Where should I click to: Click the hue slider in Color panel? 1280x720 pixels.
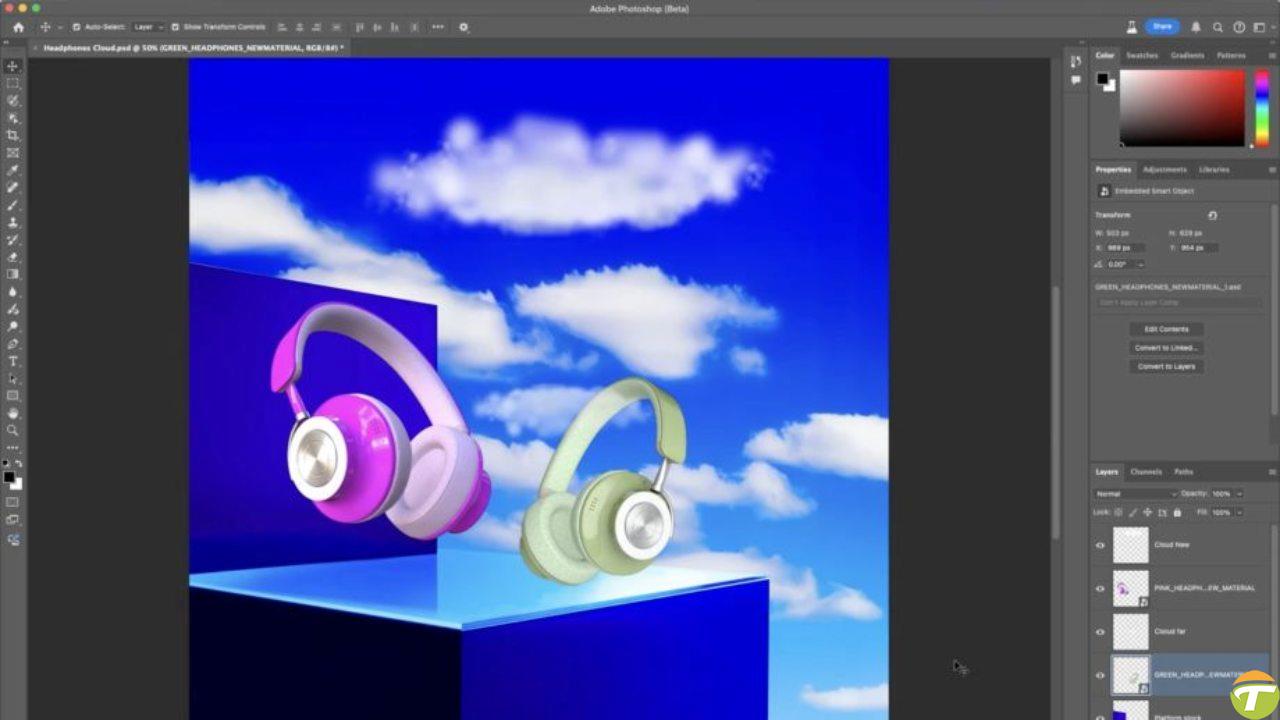coord(1263,108)
